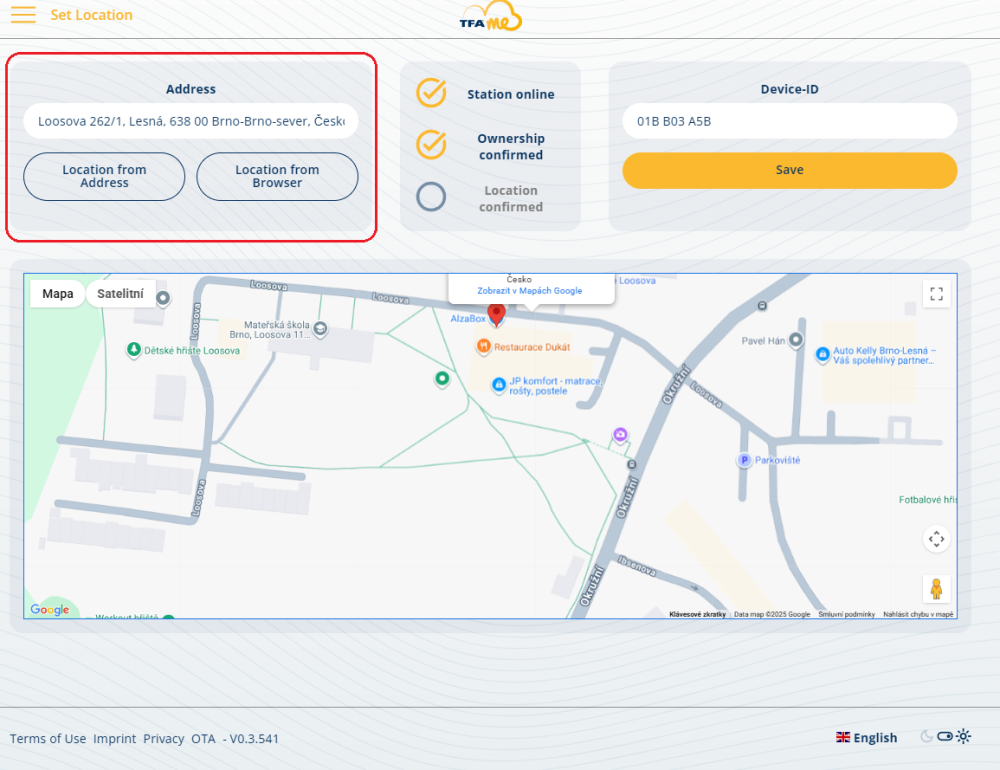Click the Location confirmed circle
Viewport: 1000px width, 770px height.
431,197
